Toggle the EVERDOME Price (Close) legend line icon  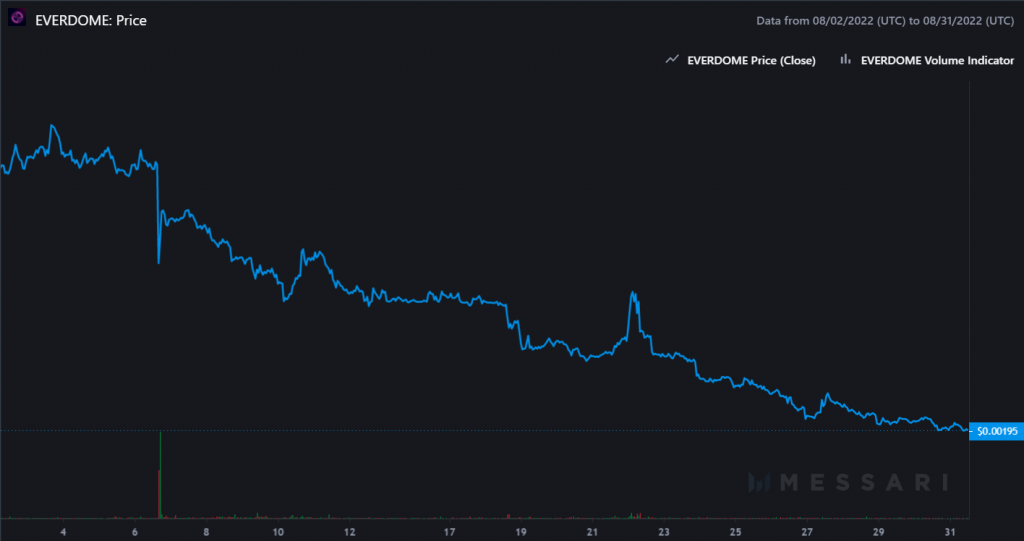tap(672, 60)
